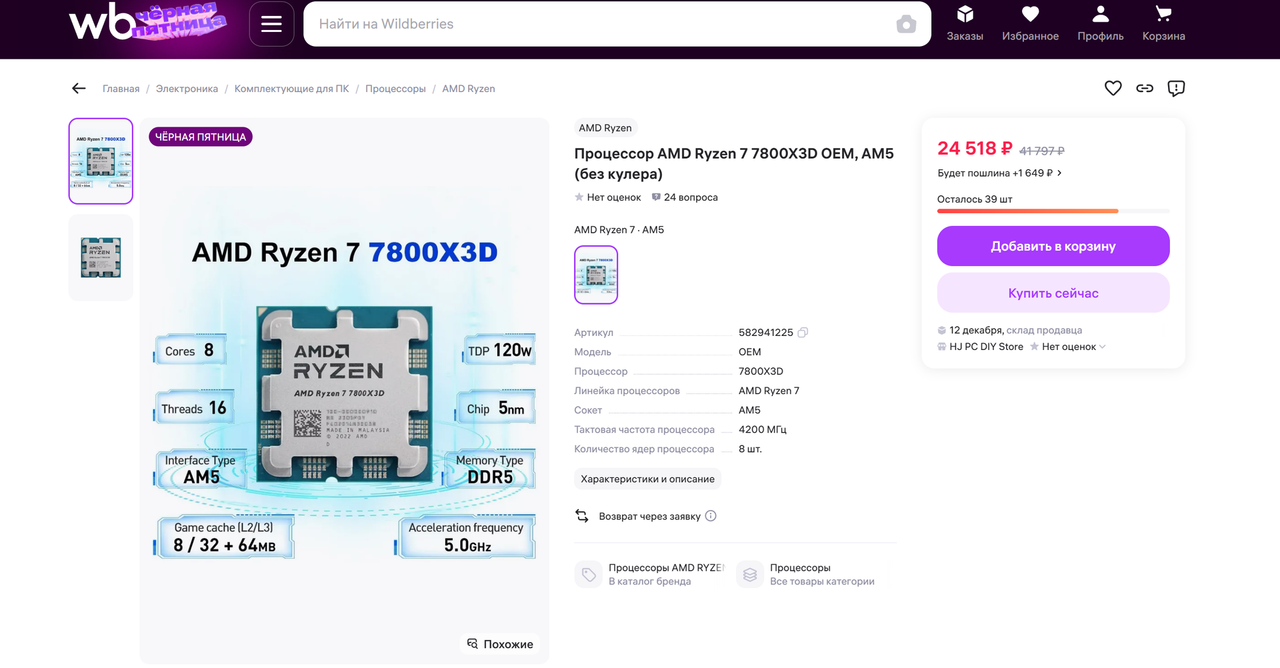The height and width of the screenshot is (668, 1280).
Task: Click Купить сейчас button
Action: pyautogui.click(x=1053, y=293)
